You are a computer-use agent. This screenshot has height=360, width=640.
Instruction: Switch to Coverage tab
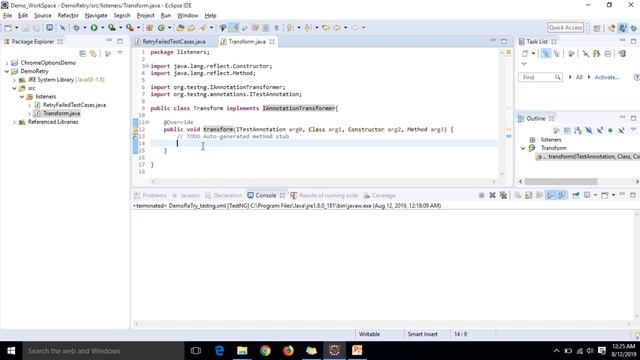pos(380,196)
